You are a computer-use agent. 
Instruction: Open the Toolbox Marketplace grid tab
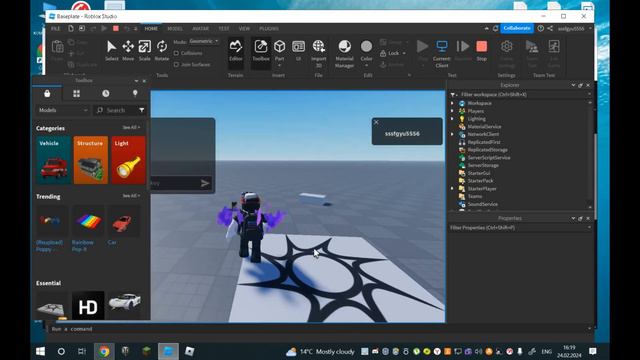click(76, 93)
